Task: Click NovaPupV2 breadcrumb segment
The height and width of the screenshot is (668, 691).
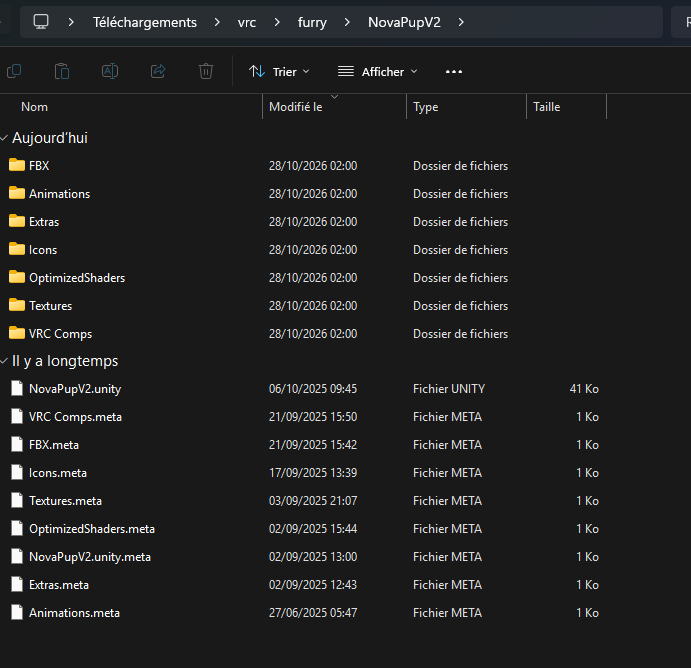Action: [404, 22]
